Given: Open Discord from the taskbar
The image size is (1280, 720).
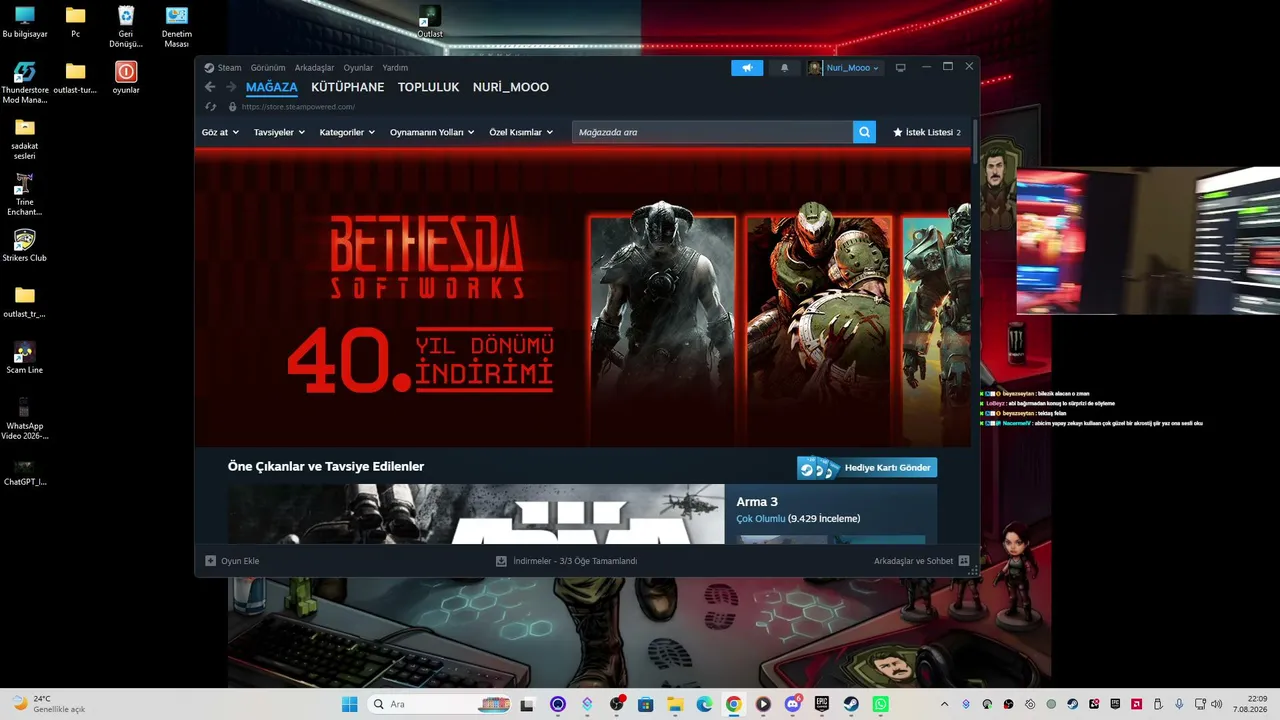Looking at the screenshot, I should tap(793, 704).
